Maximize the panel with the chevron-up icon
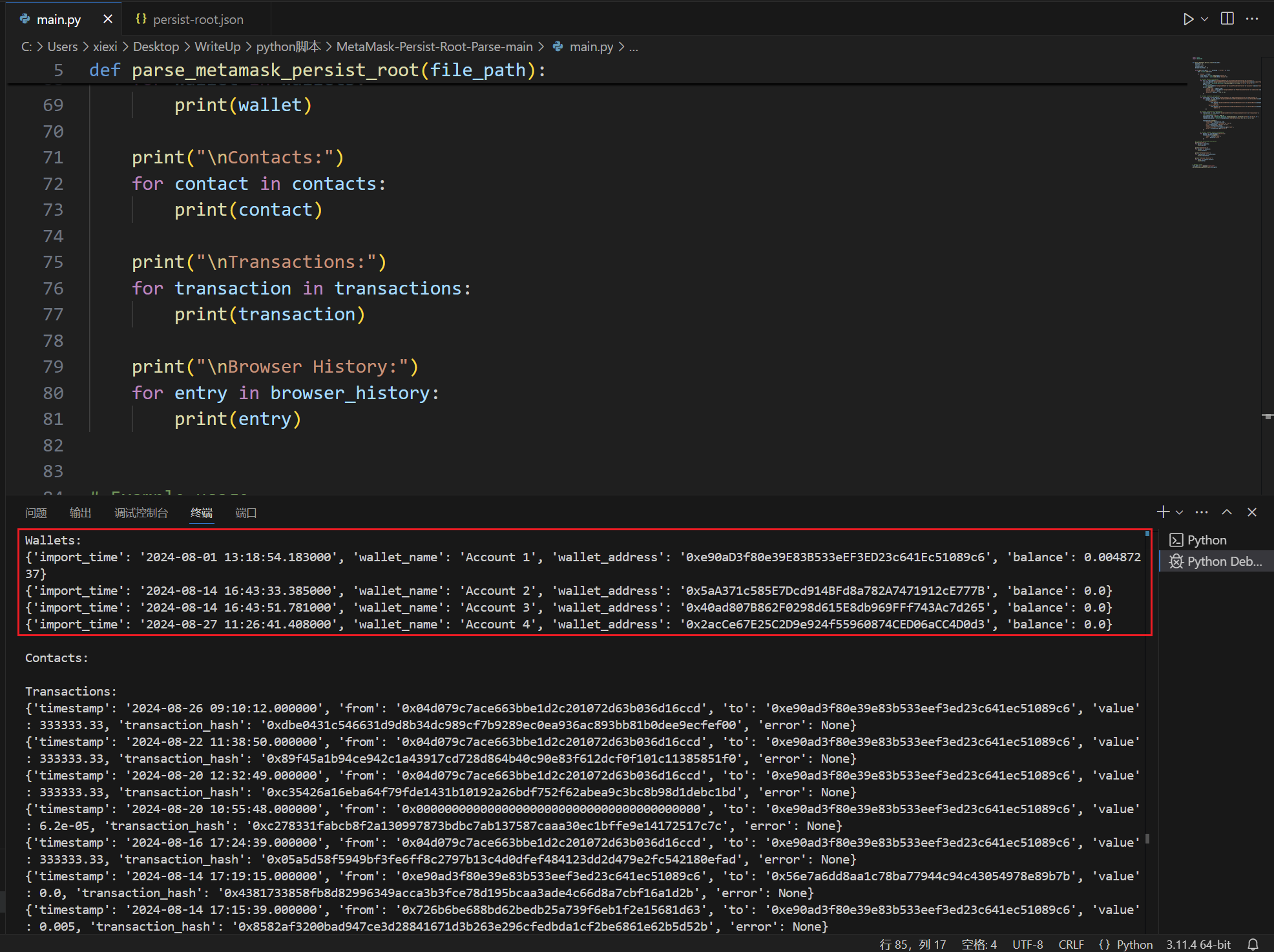 pos(1227,512)
